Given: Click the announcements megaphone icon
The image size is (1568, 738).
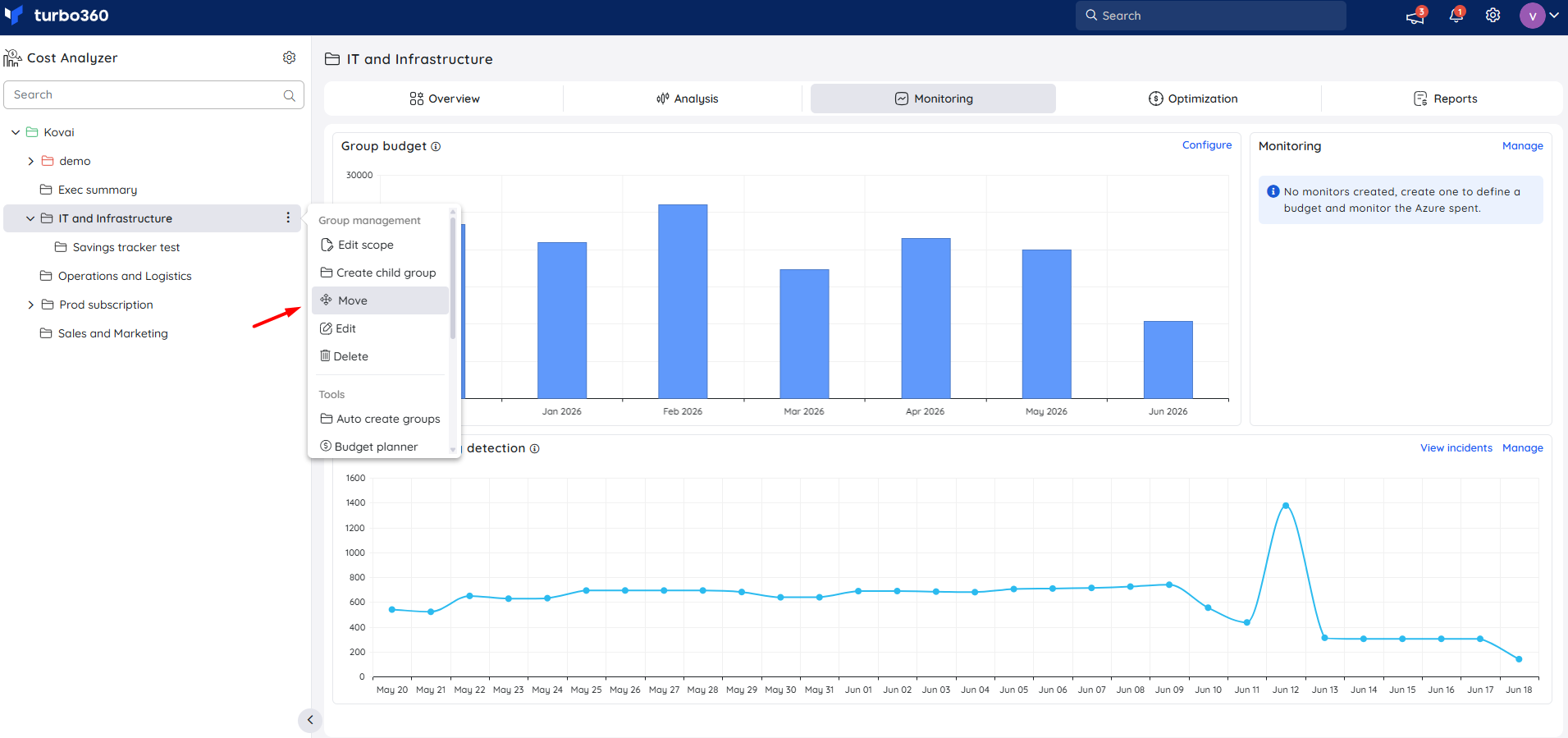Looking at the screenshot, I should (1415, 16).
